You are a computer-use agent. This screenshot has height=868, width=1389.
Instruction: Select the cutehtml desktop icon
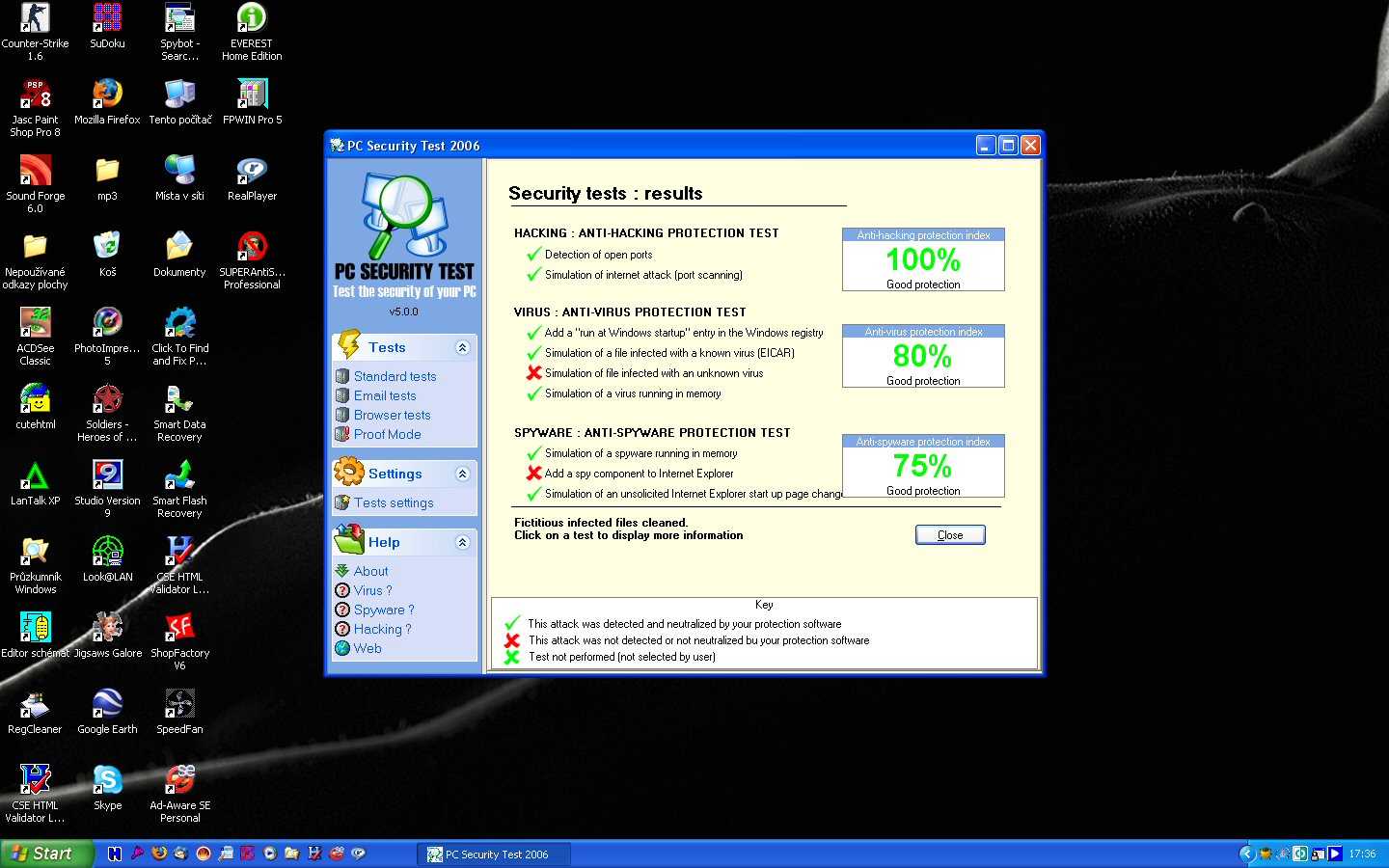click(x=35, y=406)
